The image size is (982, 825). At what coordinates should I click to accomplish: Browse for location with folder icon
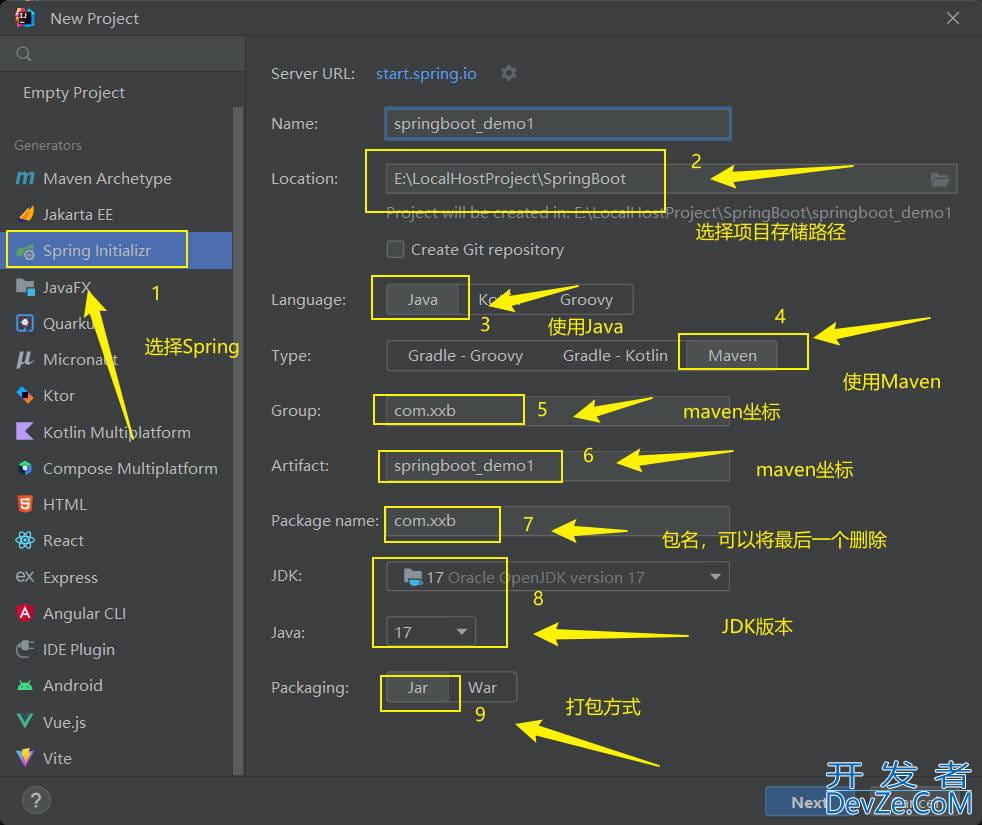point(939,180)
